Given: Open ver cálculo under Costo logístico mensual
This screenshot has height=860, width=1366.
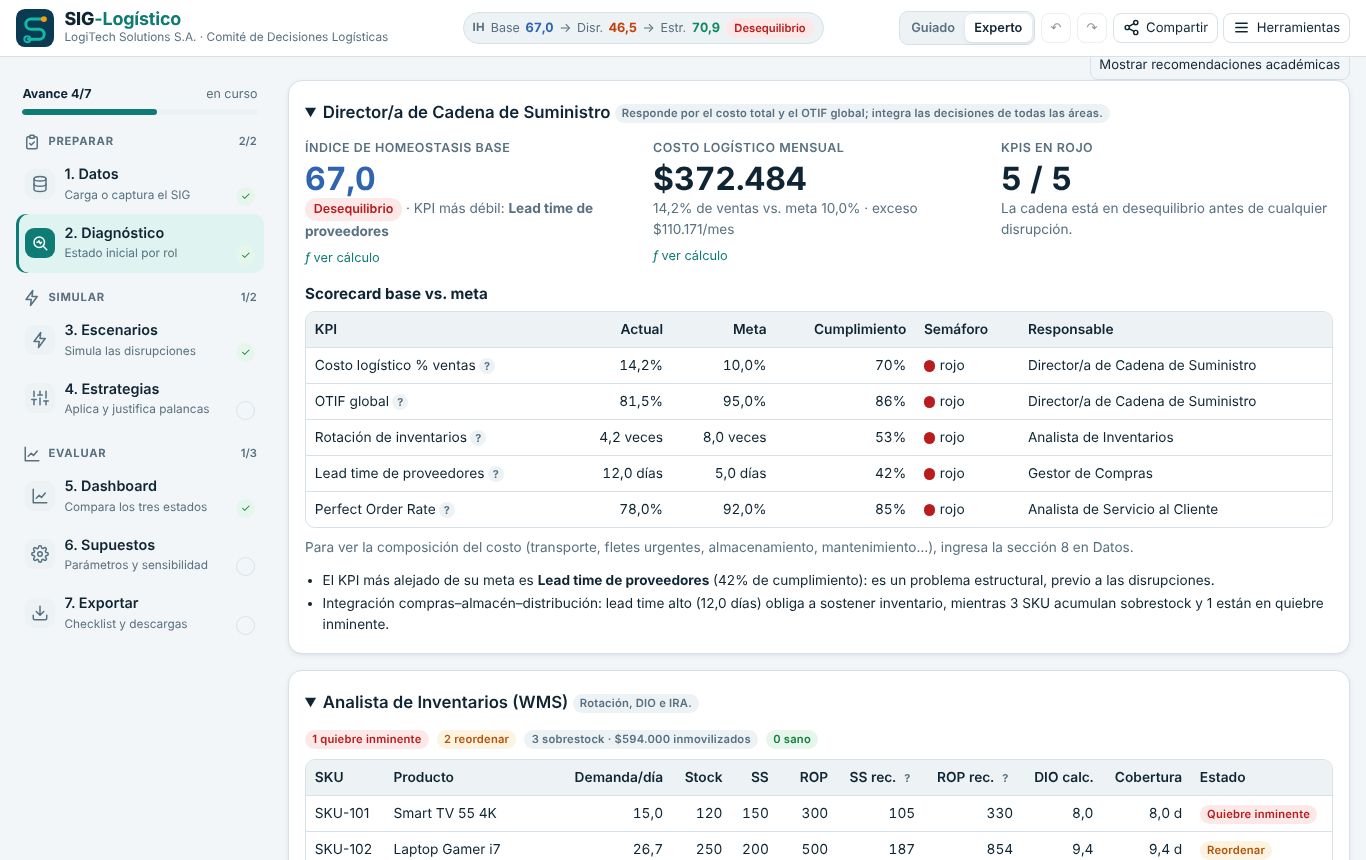Looking at the screenshot, I should (x=690, y=256).
